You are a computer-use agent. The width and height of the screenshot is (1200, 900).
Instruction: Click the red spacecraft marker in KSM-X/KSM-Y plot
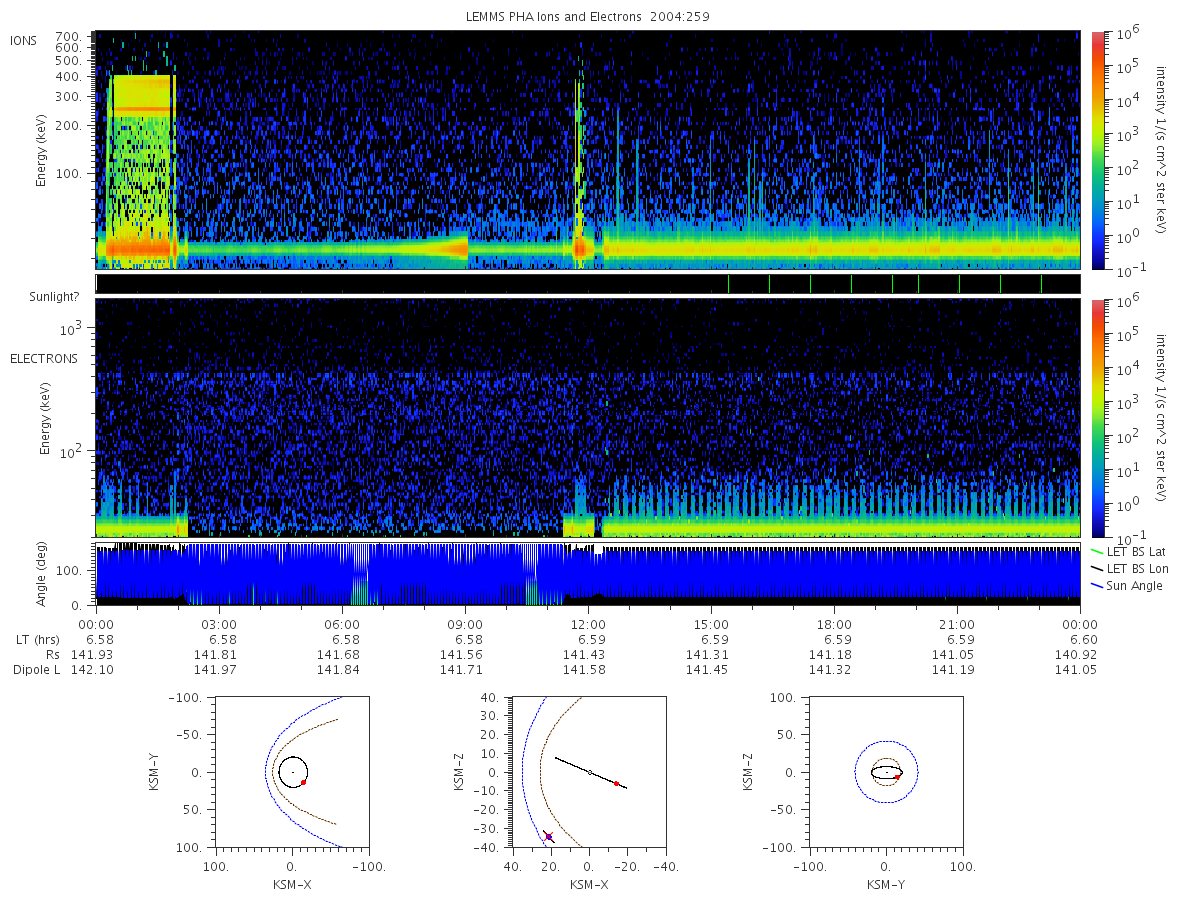pyautogui.click(x=303, y=782)
